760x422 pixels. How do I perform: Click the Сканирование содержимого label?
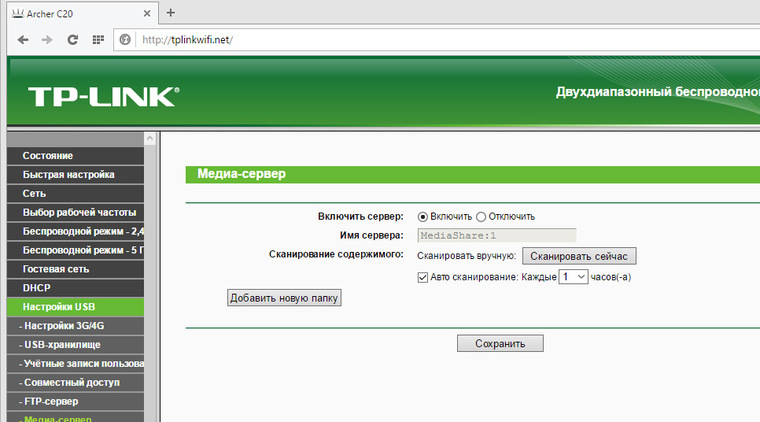pos(336,254)
